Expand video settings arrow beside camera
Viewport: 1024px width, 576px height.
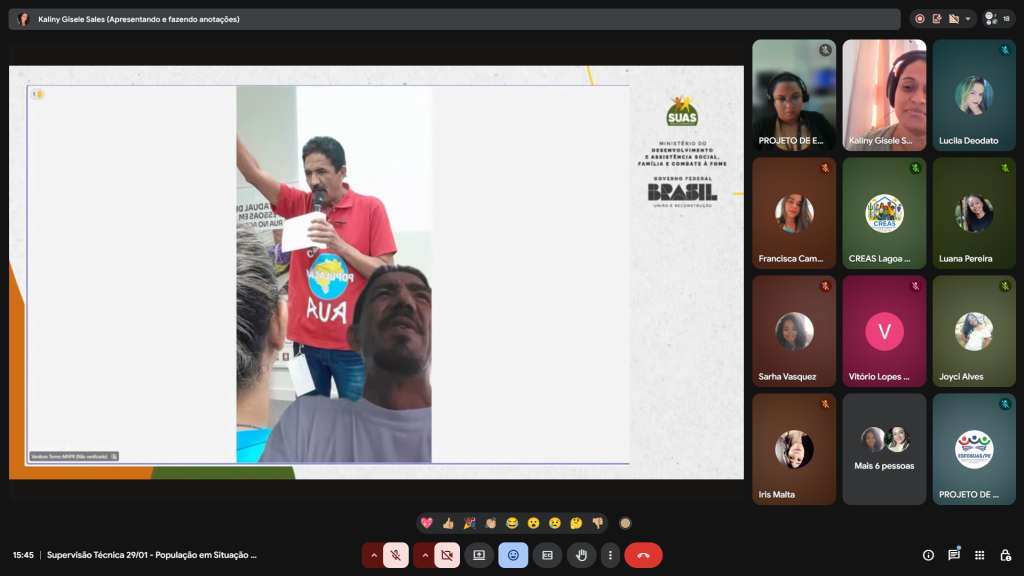click(x=425, y=555)
